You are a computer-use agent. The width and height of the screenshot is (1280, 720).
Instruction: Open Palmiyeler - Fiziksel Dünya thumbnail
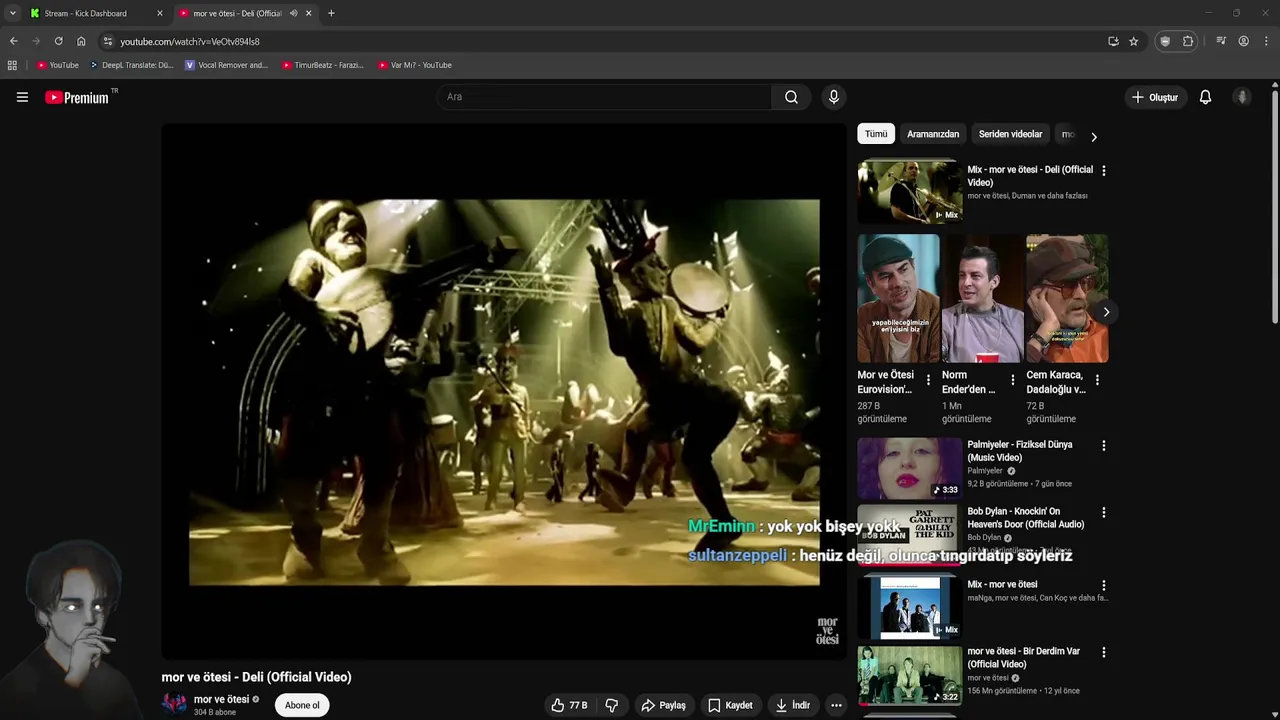[909, 468]
